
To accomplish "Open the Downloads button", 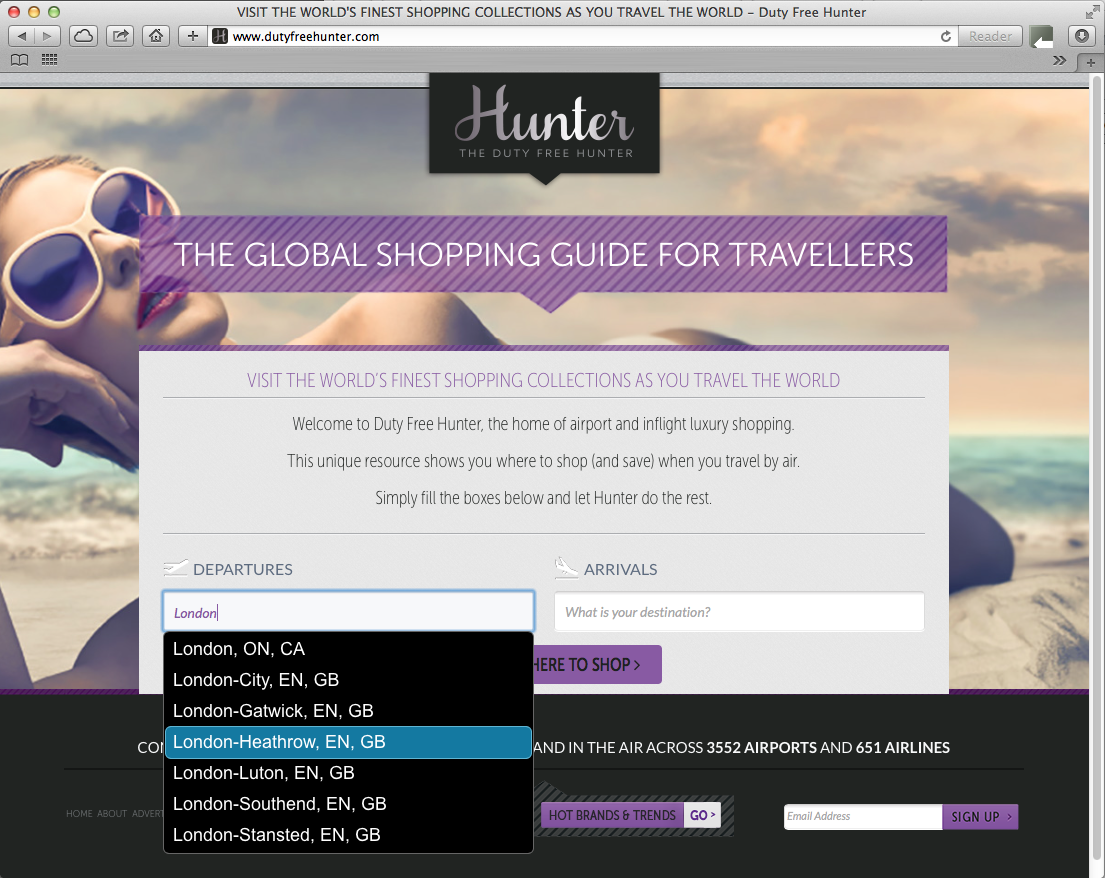I will (x=1082, y=36).
